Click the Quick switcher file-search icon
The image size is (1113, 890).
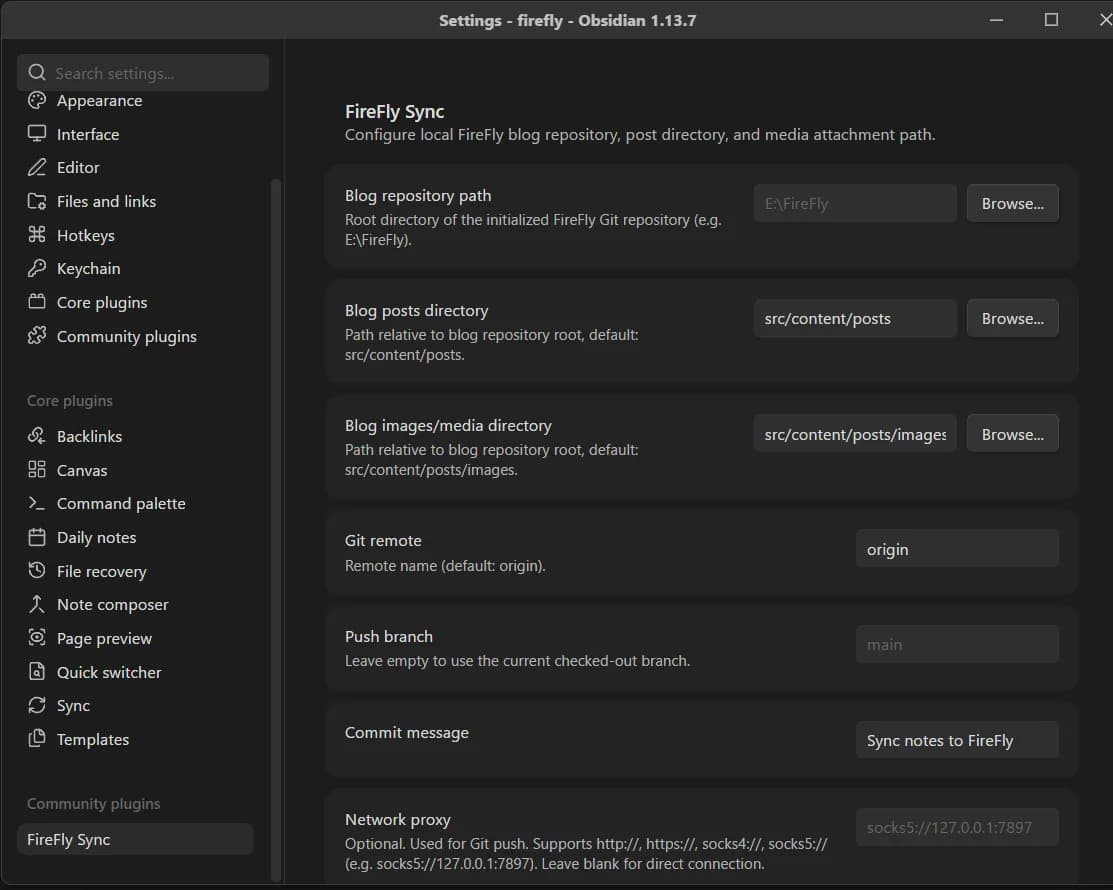(x=37, y=671)
